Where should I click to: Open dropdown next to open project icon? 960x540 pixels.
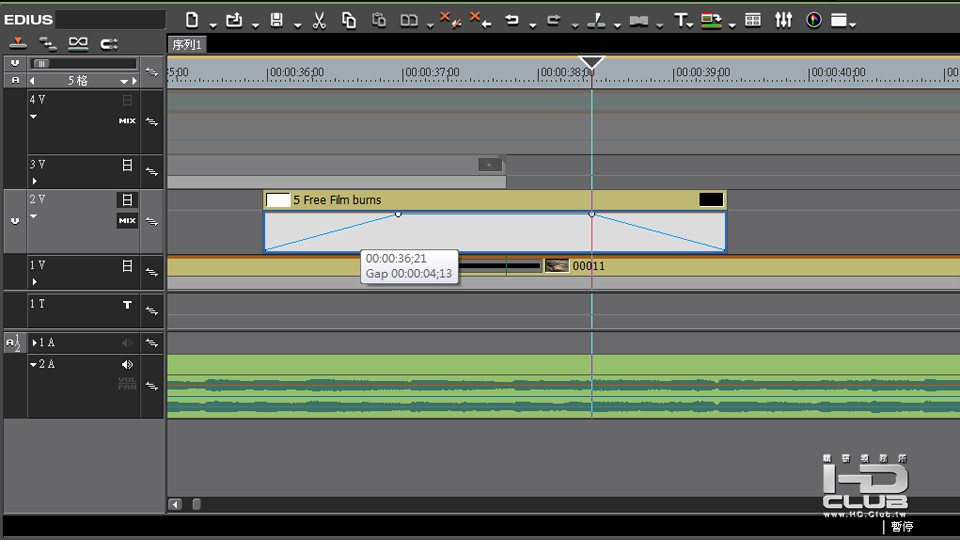pos(255,25)
